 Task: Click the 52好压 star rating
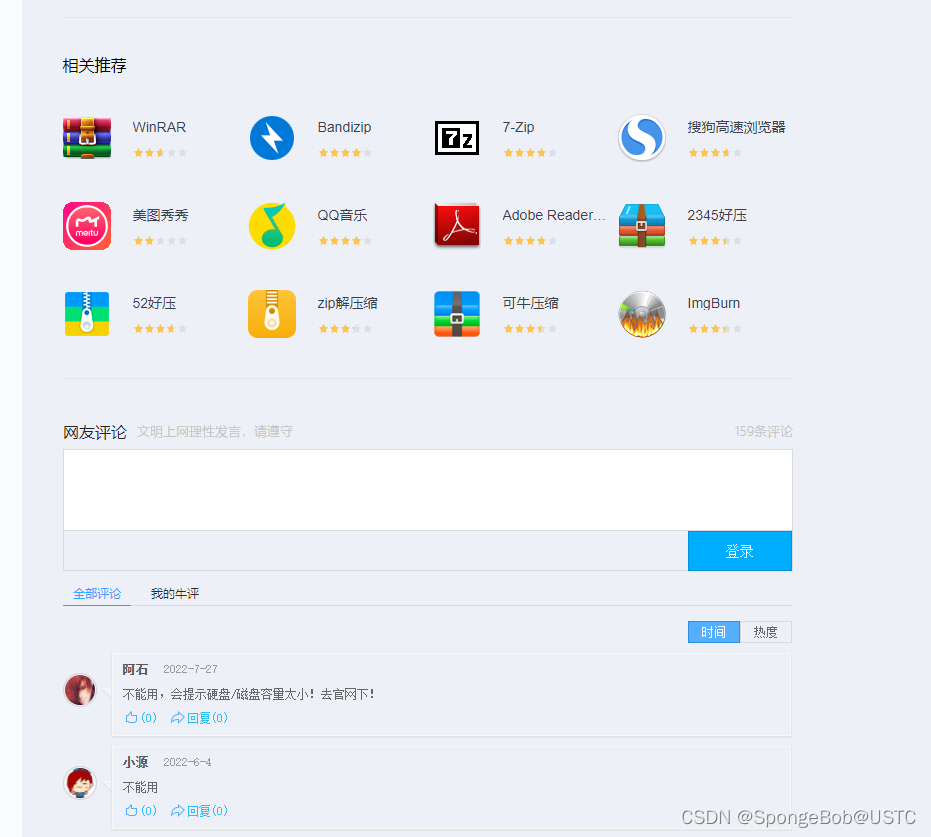pos(160,328)
